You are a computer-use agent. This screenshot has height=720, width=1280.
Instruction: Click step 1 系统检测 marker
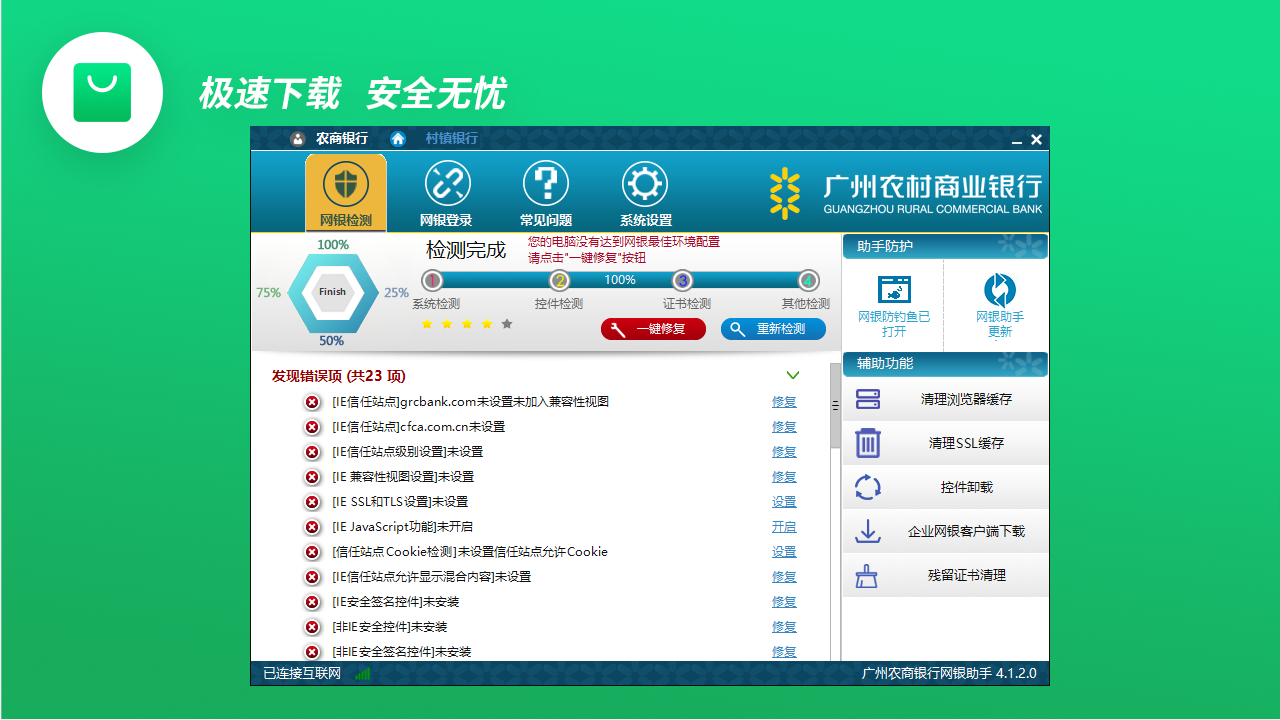click(432, 280)
